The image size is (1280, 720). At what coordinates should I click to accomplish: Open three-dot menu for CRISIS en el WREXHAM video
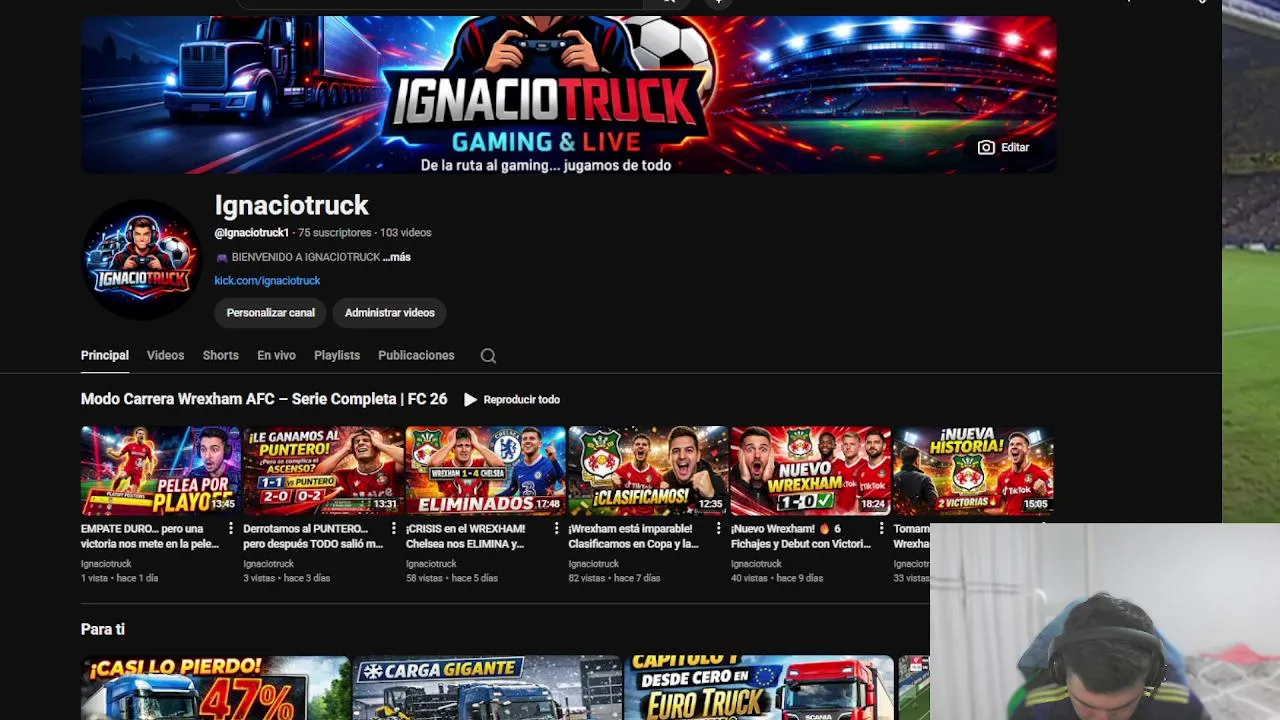[x=556, y=529]
